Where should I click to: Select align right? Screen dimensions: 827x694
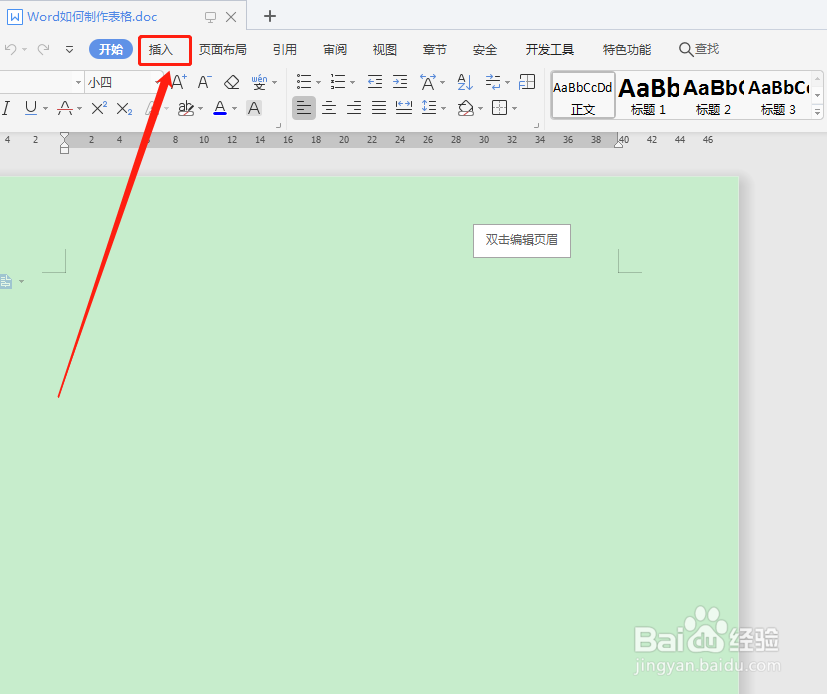click(354, 108)
